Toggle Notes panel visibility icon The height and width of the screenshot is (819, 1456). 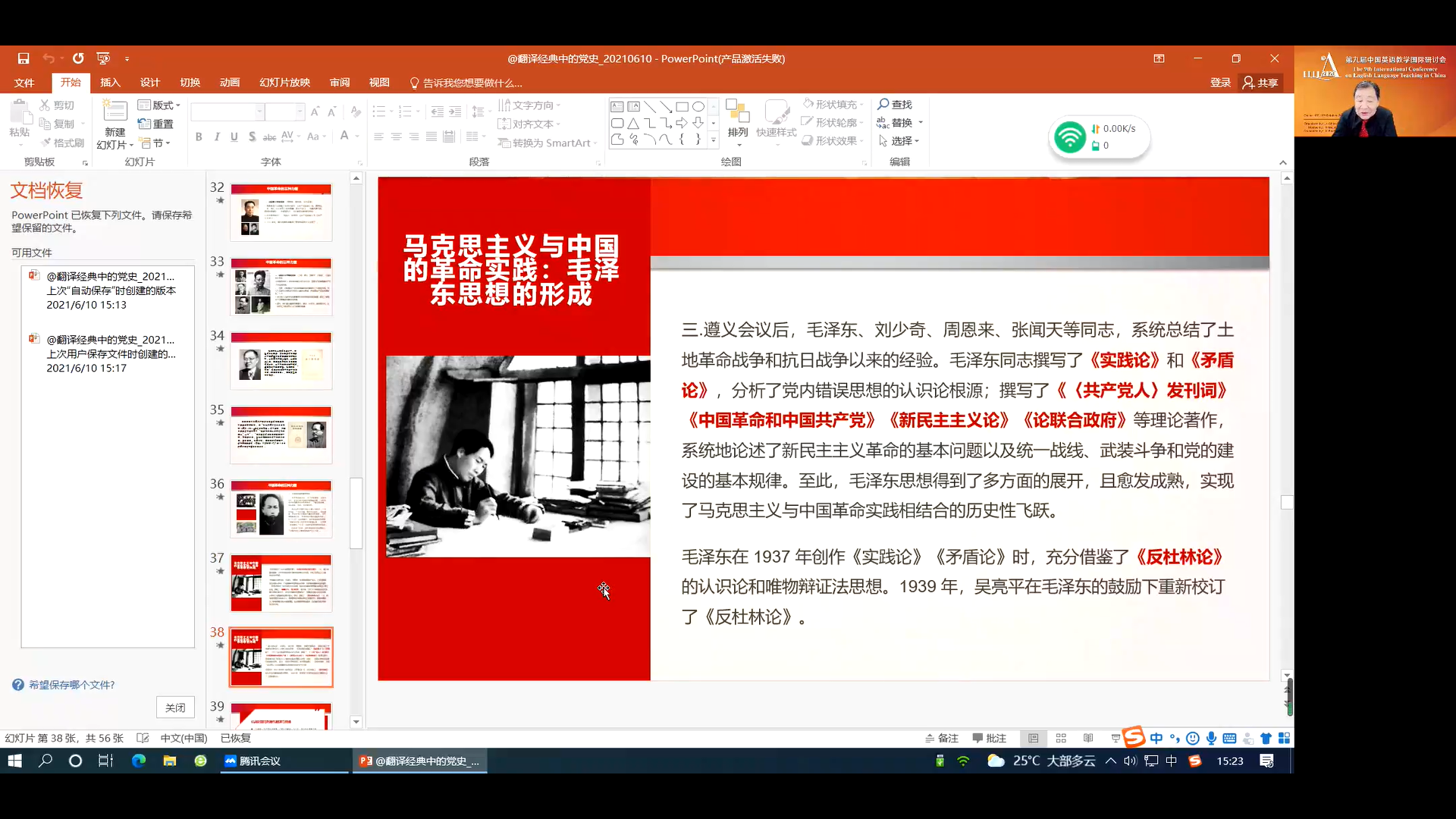(x=940, y=738)
